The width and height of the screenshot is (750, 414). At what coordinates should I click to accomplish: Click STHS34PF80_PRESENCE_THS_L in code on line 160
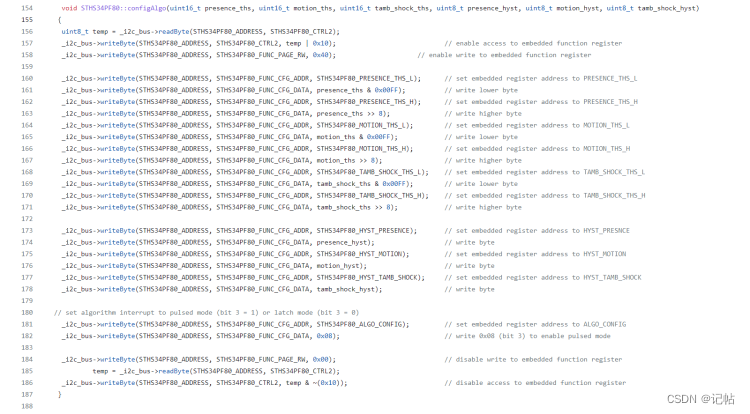[367, 78]
